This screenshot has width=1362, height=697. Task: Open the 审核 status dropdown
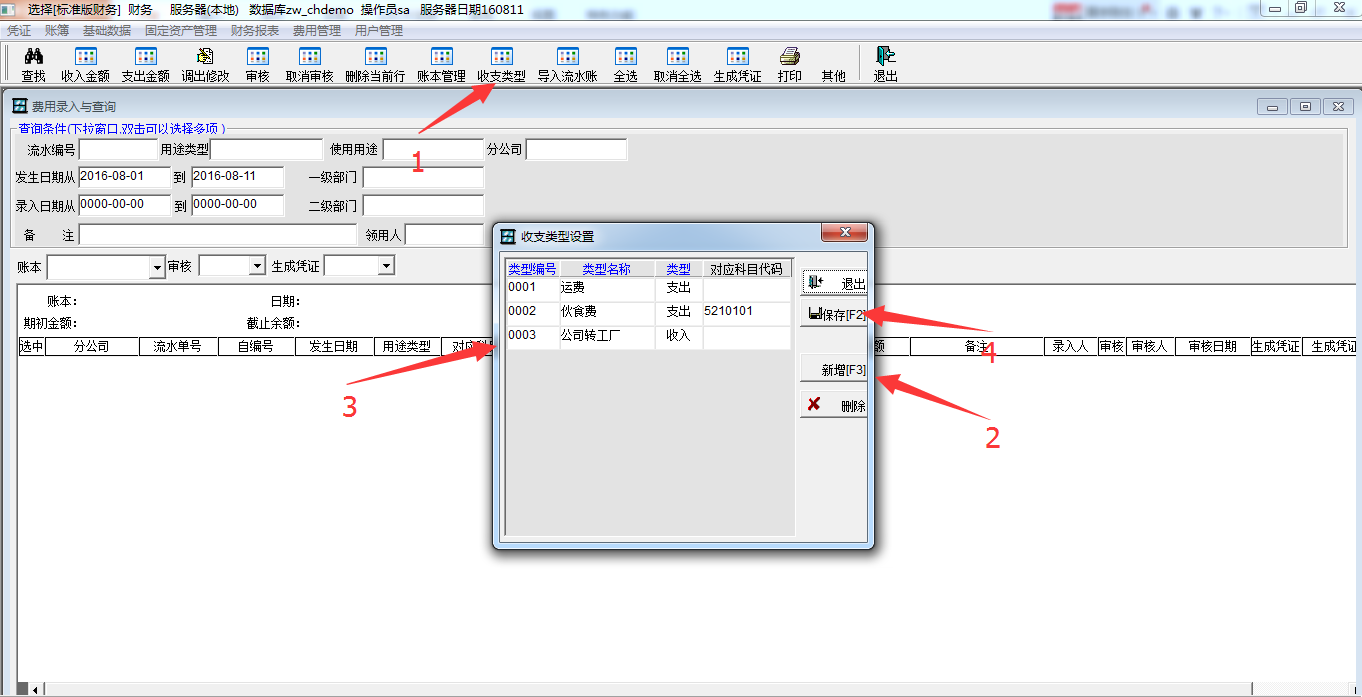pos(257,266)
